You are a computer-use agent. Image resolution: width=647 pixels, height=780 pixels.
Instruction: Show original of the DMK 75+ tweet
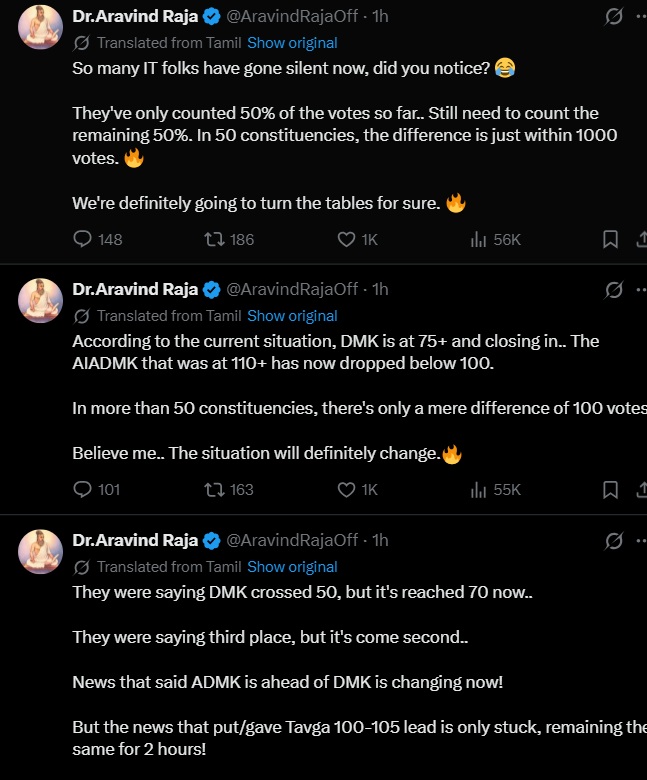292,316
